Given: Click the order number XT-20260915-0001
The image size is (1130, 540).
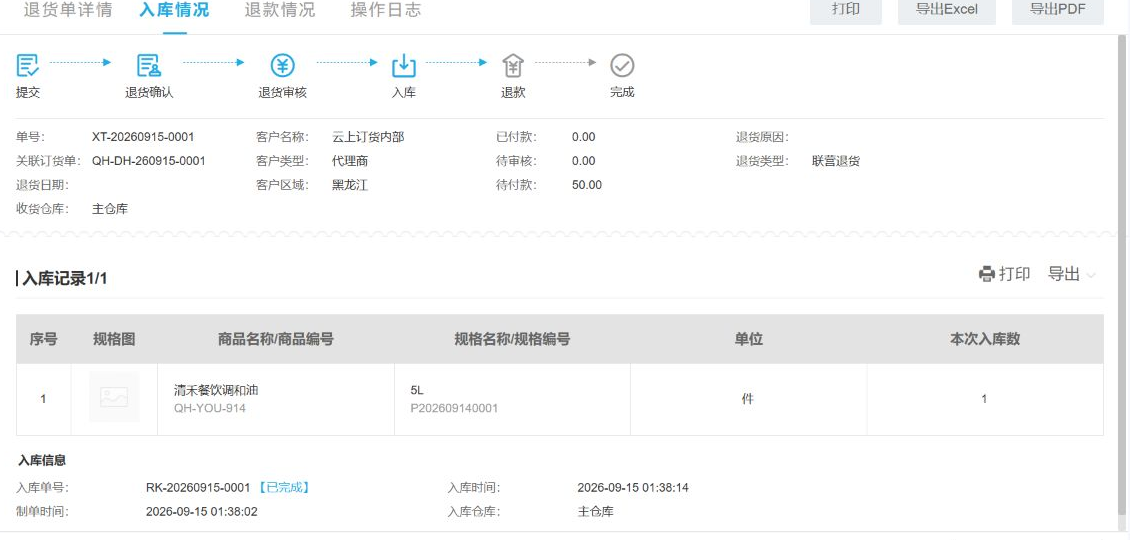Looking at the screenshot, I should 143,137.
